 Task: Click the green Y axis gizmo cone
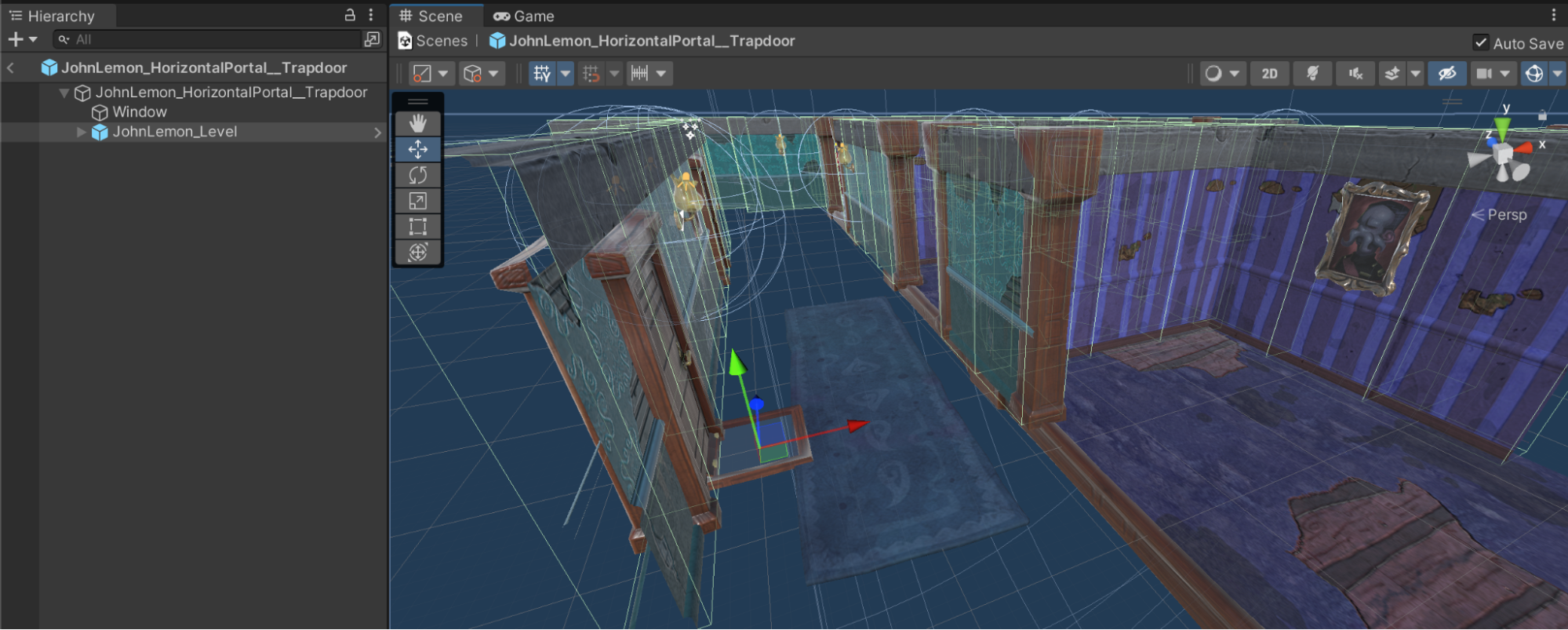click(x=1501, y=127)
